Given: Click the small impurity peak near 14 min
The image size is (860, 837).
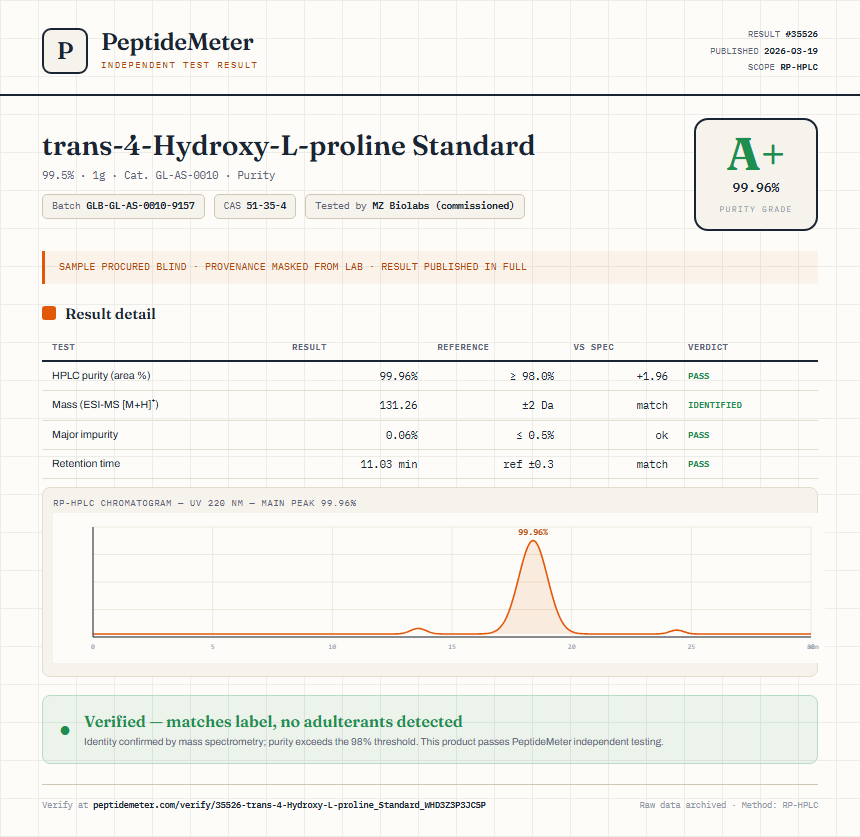Looking at the screenshot, I should [x=418, y=631].
